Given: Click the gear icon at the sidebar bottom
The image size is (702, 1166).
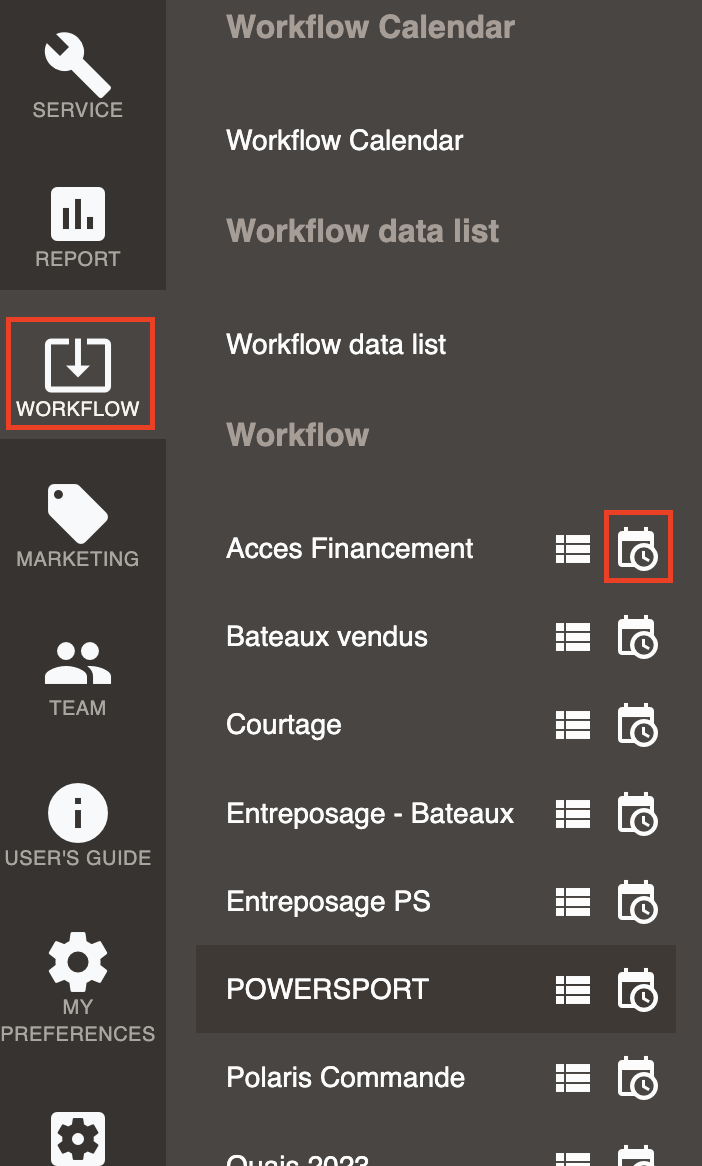Looking at the screenshot, I should click(x=77, y=1140).
